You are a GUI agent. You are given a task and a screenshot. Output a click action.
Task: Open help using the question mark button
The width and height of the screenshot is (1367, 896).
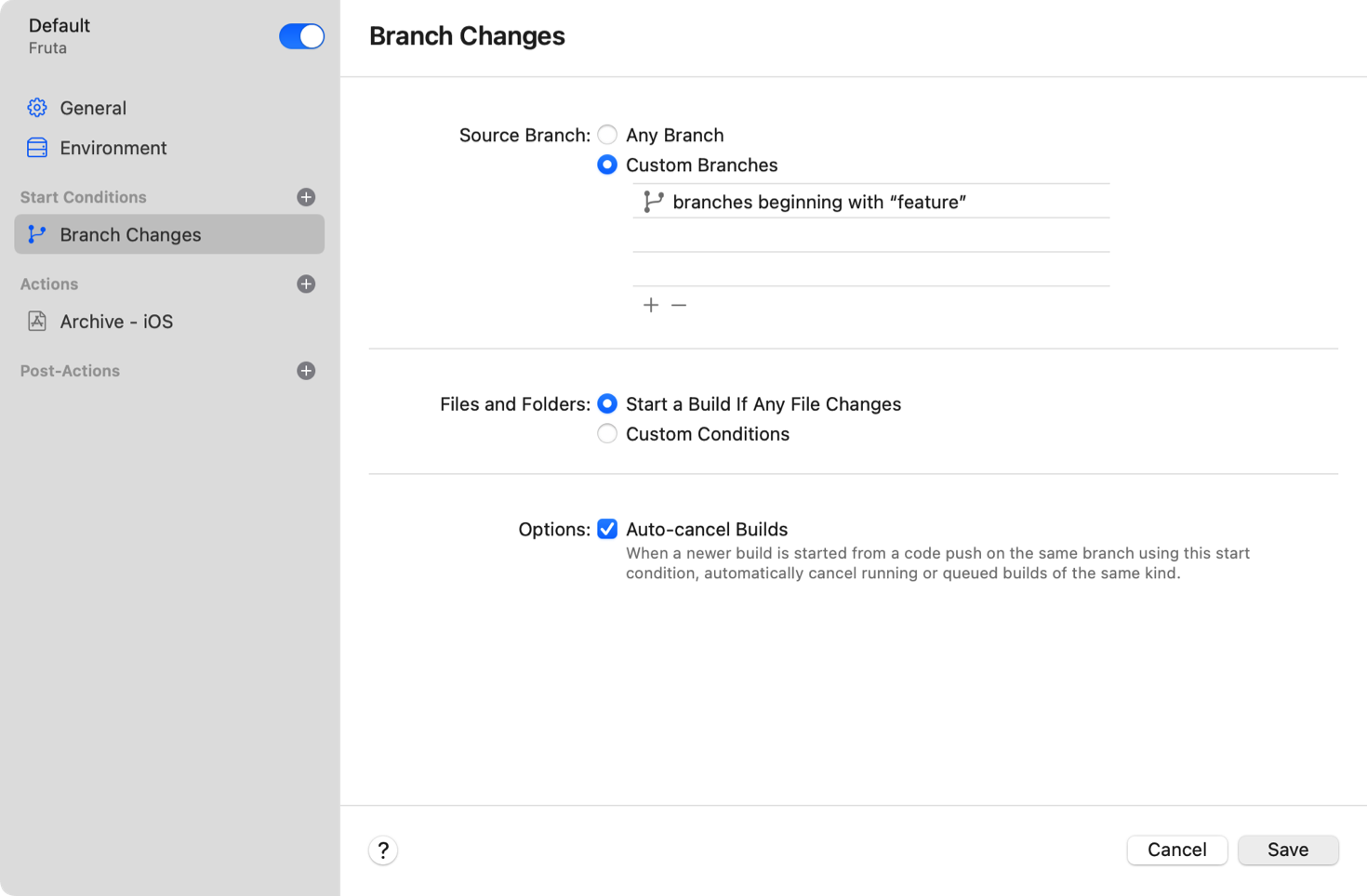[x=383, y=850]
